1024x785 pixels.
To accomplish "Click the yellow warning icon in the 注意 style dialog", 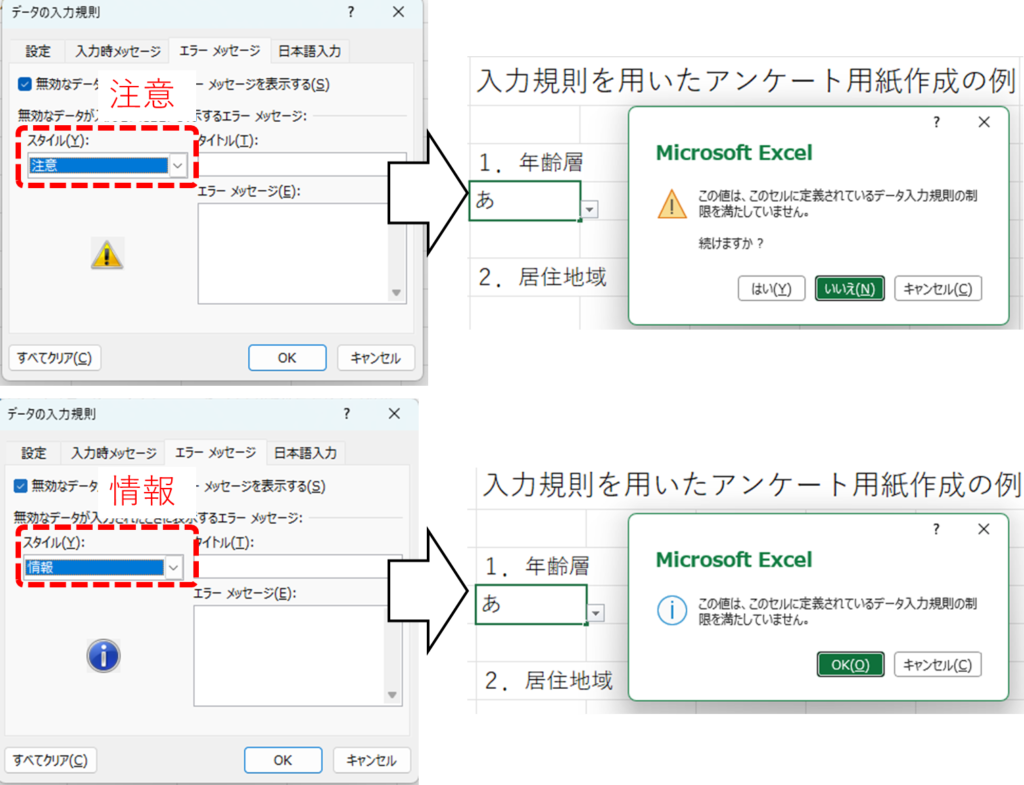I will [107, 254].
